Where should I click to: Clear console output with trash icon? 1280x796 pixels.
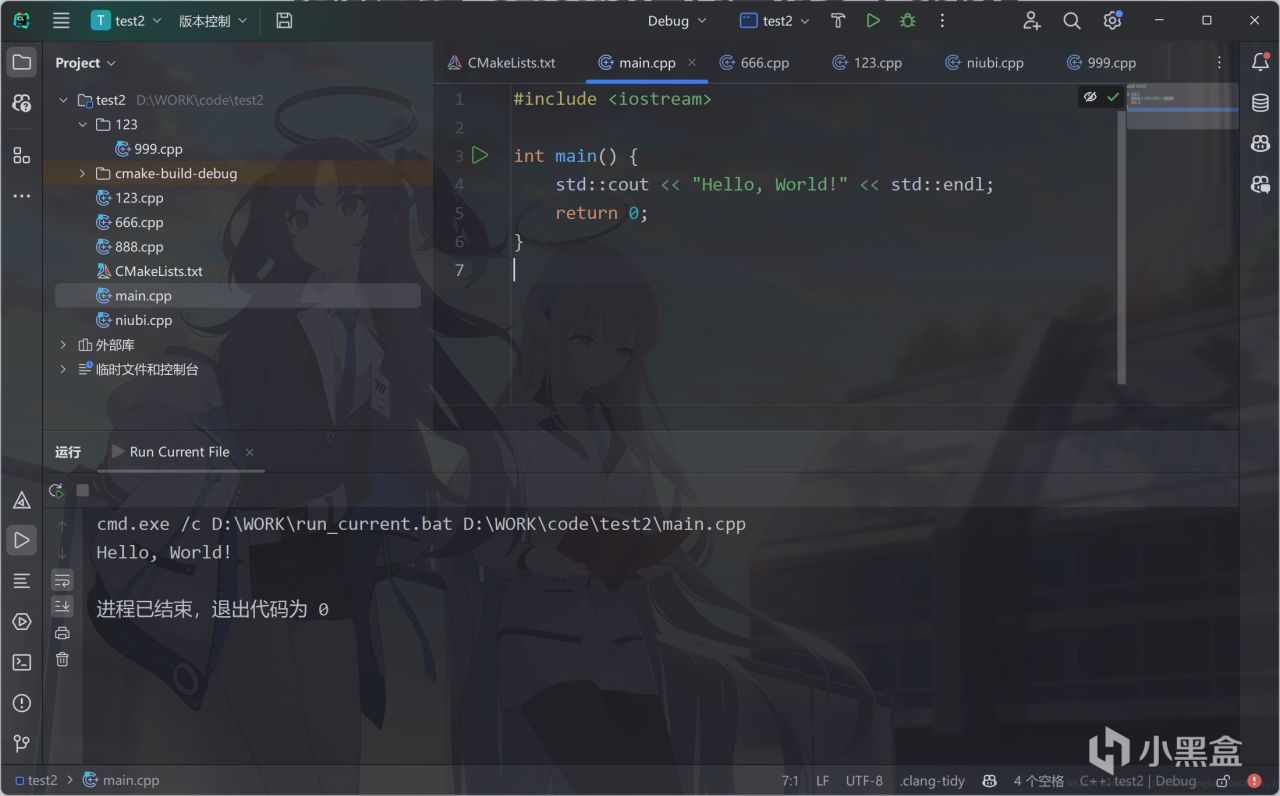pyautogui.click(x=62, y=659)
